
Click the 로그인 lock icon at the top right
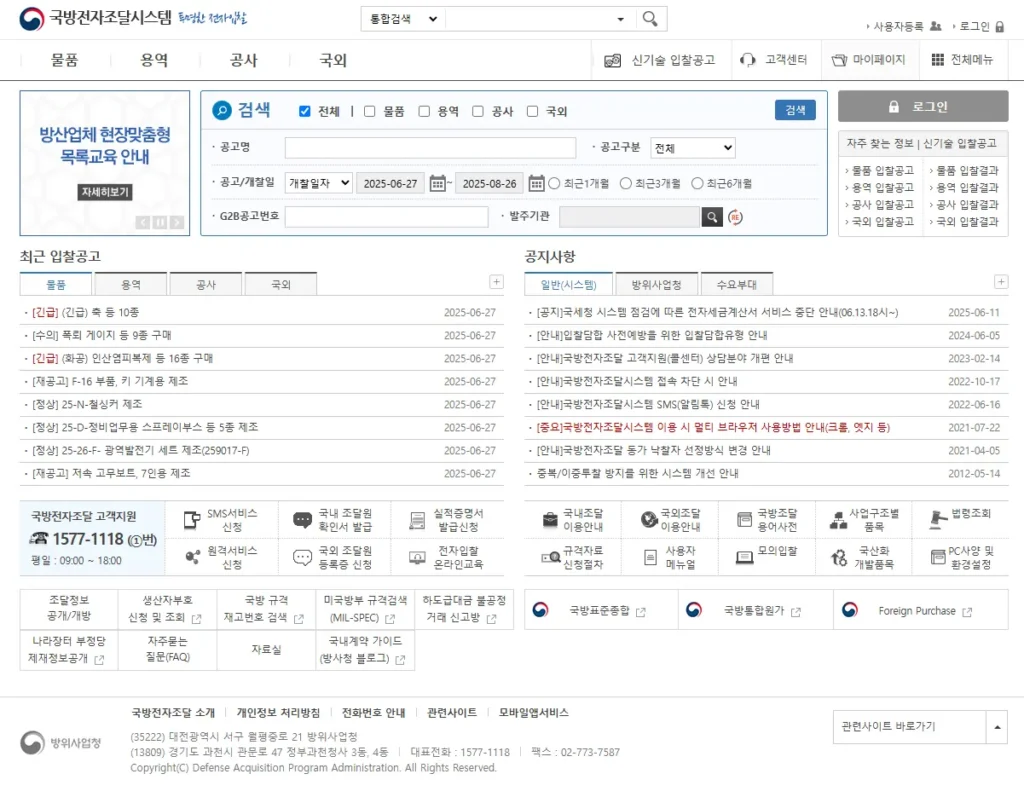[999, 27]
